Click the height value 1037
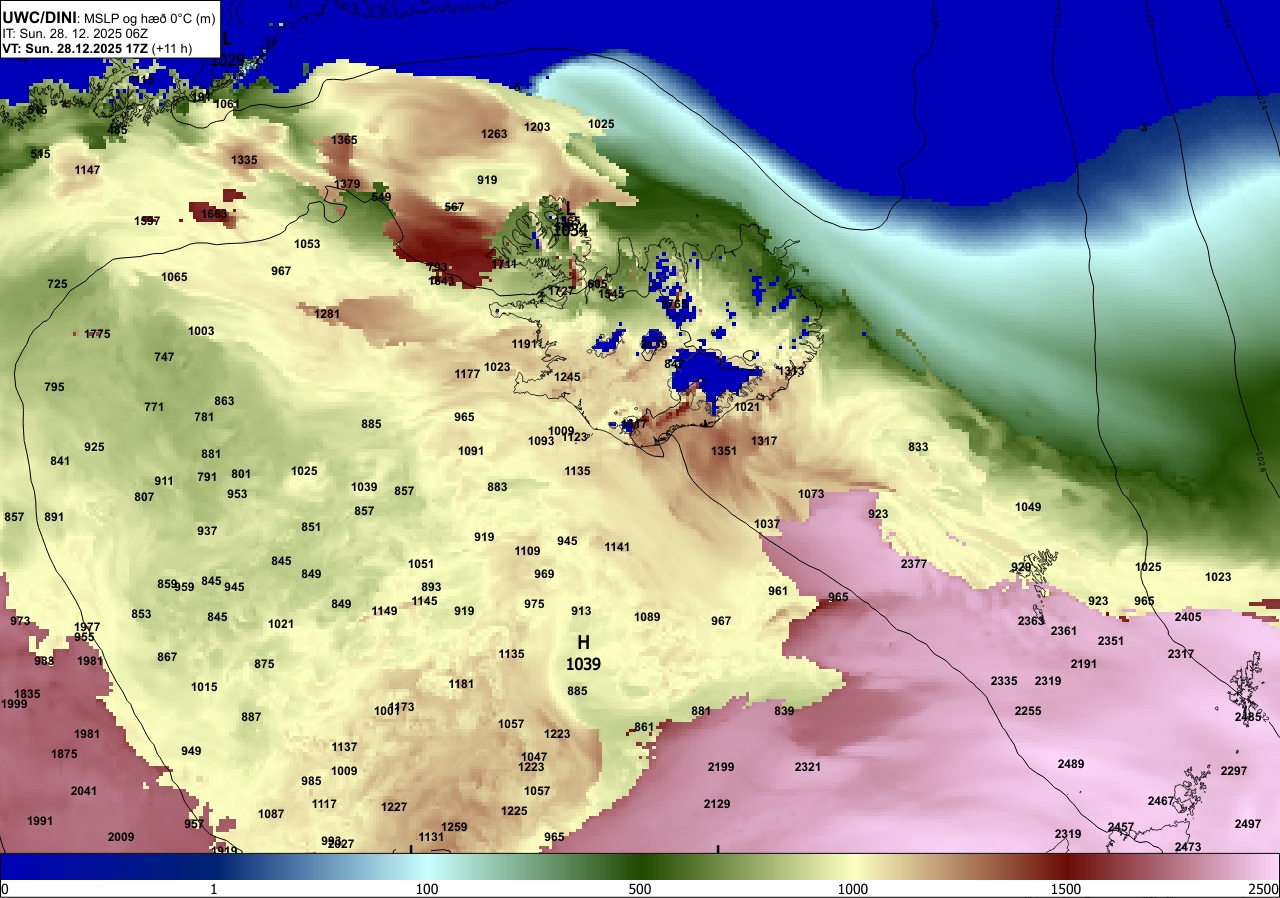Screen dimensions: 1280x898 click(x=767, y=524)
